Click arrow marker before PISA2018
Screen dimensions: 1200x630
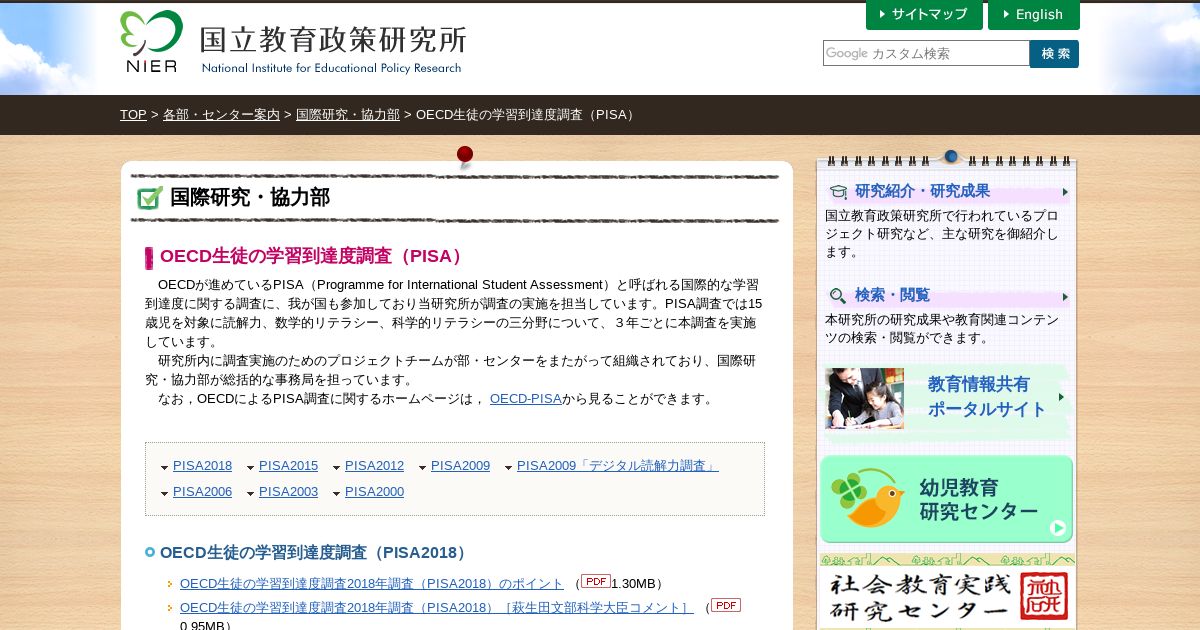pyautogui.click(x=164, y=467)
